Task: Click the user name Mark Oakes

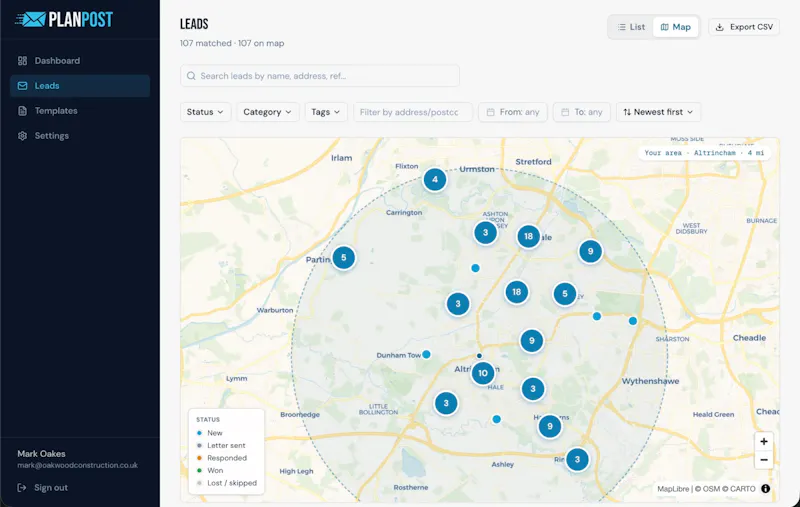Action: [41, 453]
